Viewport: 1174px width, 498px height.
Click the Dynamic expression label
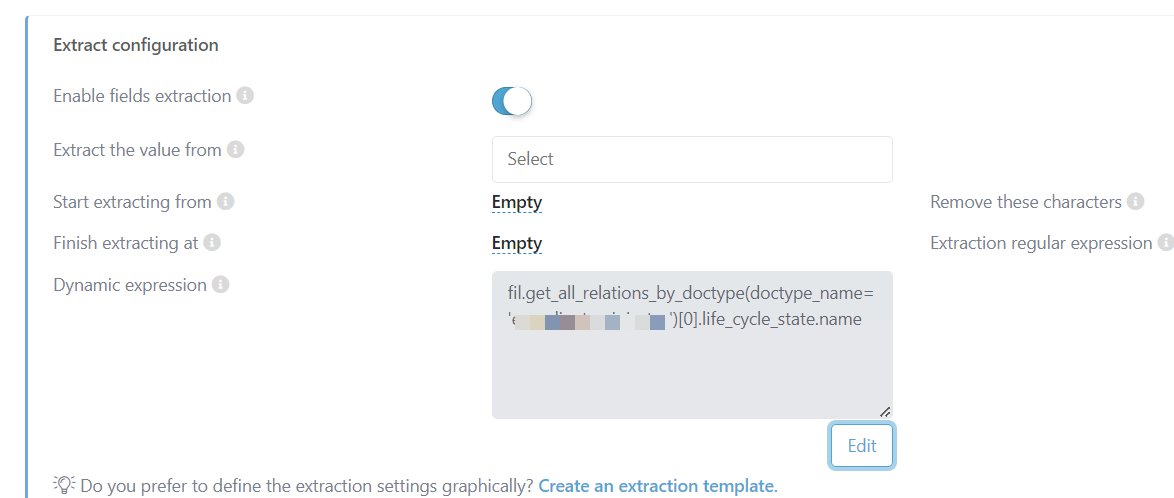pyautogui.click(x=130, y=285)
